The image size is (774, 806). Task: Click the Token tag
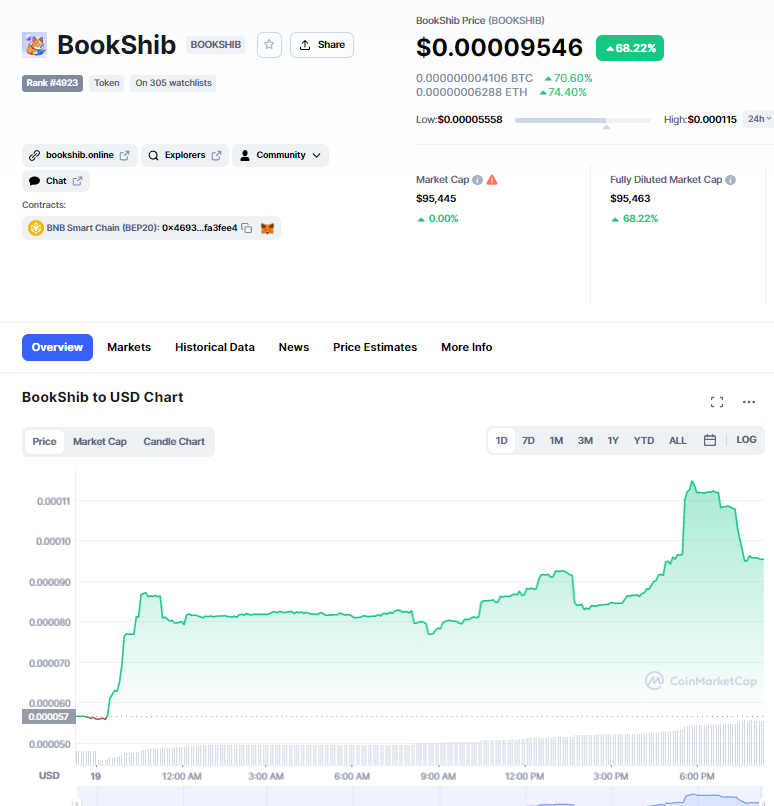pos(106,83)
